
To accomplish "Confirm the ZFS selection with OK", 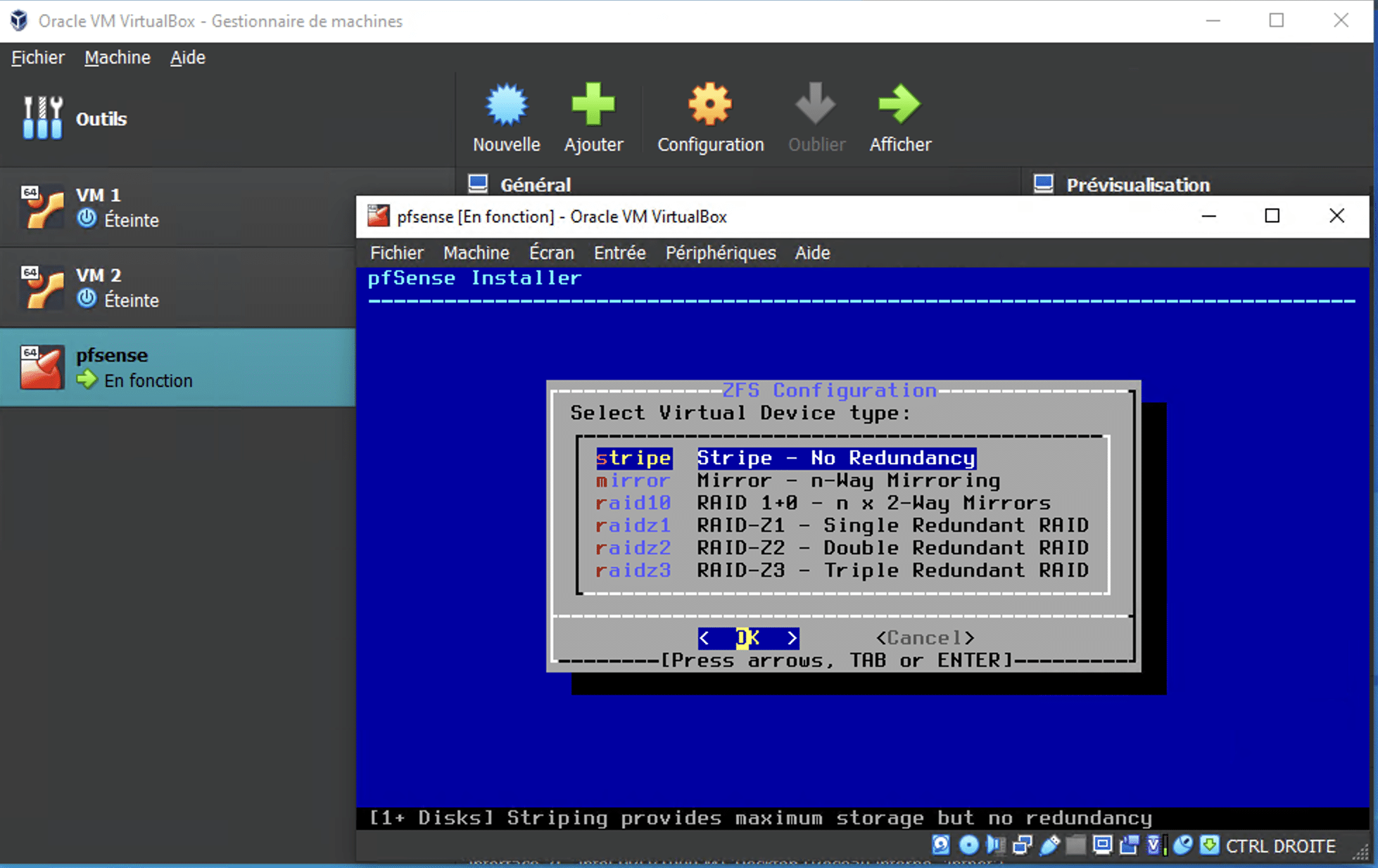I will pos(749,637).
